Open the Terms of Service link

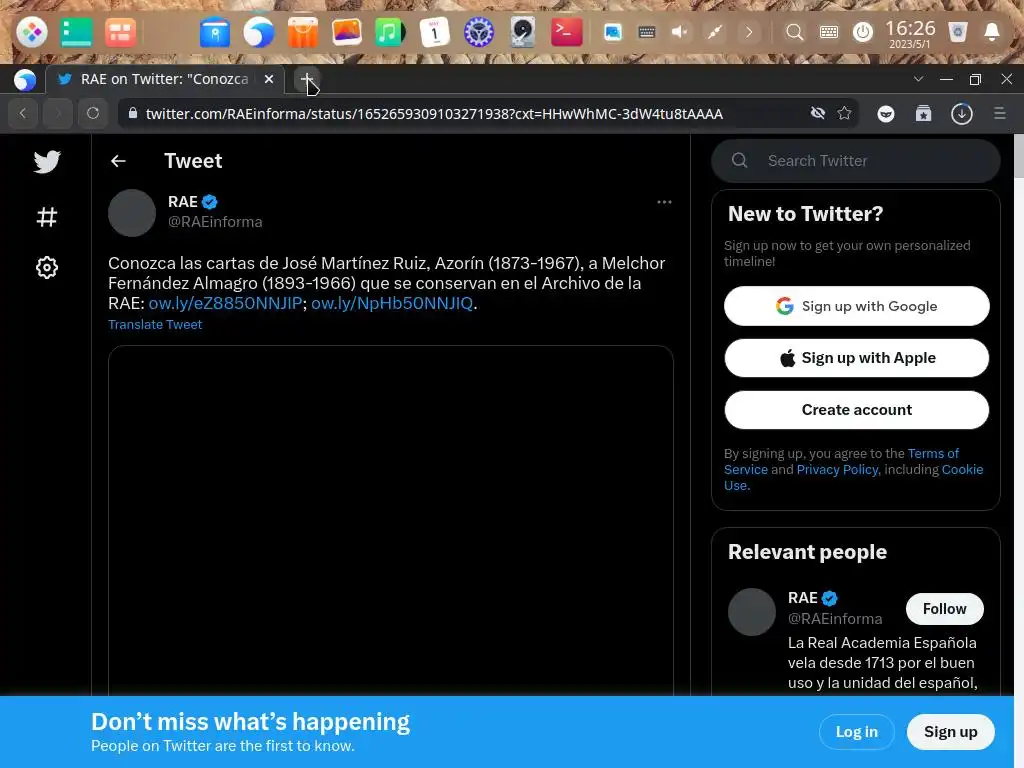(x=933, y=453)
